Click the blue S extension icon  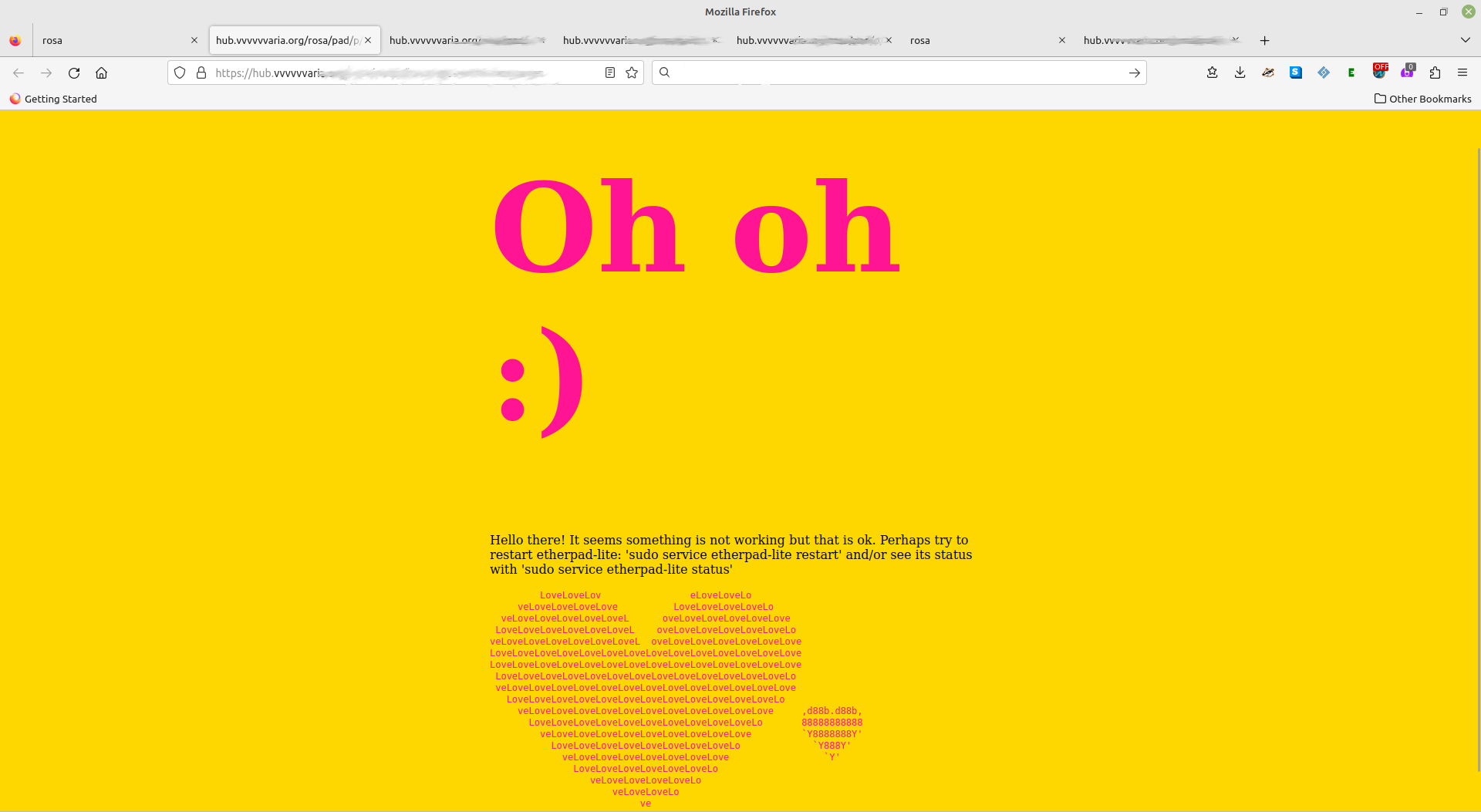1296,72
